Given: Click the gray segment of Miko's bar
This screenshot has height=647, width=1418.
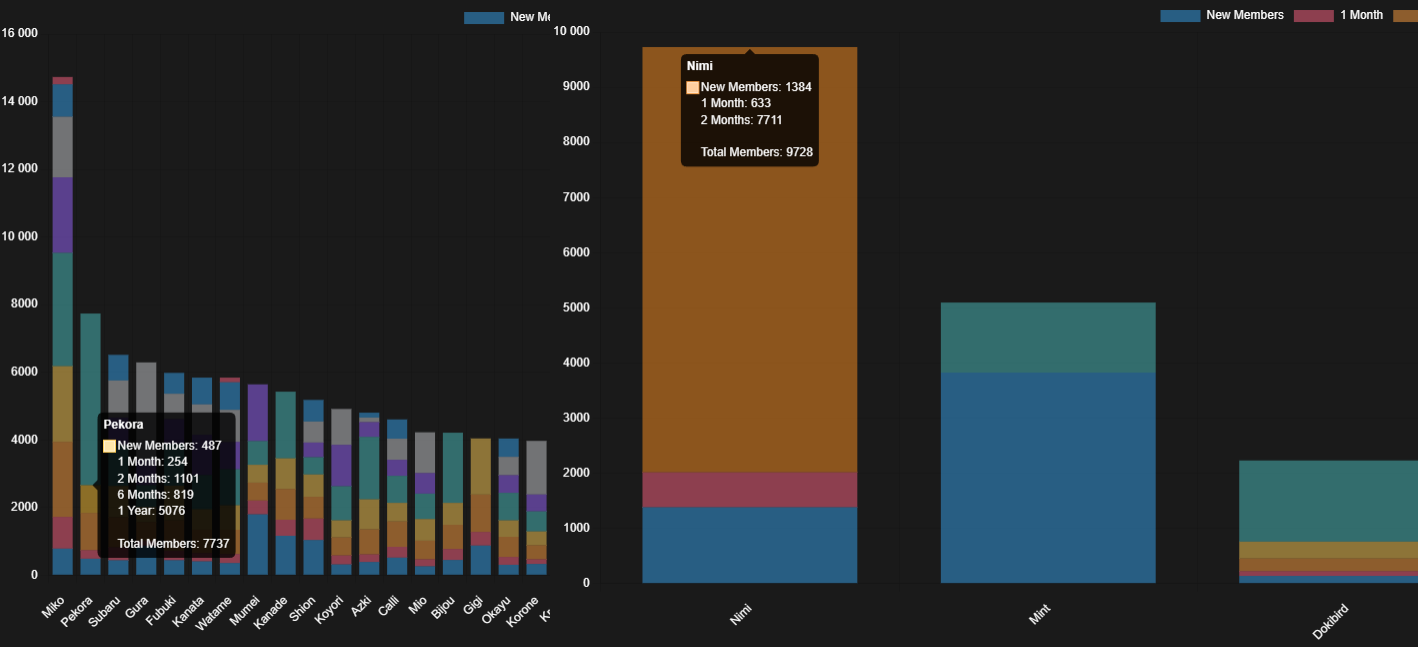Looking at the screenshot, I should [62, 147].
